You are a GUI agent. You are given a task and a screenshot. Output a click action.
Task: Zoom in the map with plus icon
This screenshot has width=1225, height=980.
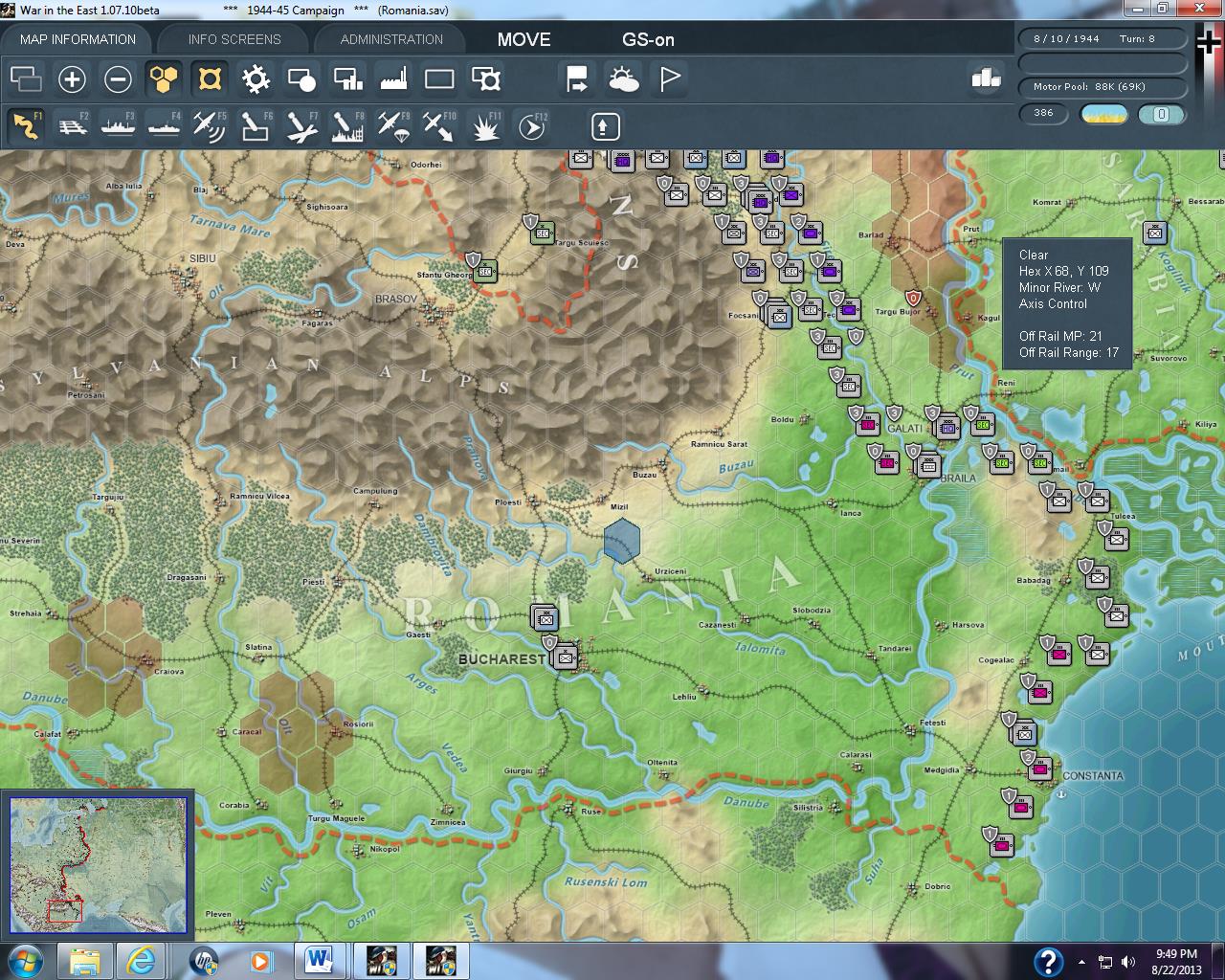(x=72, y=78)
